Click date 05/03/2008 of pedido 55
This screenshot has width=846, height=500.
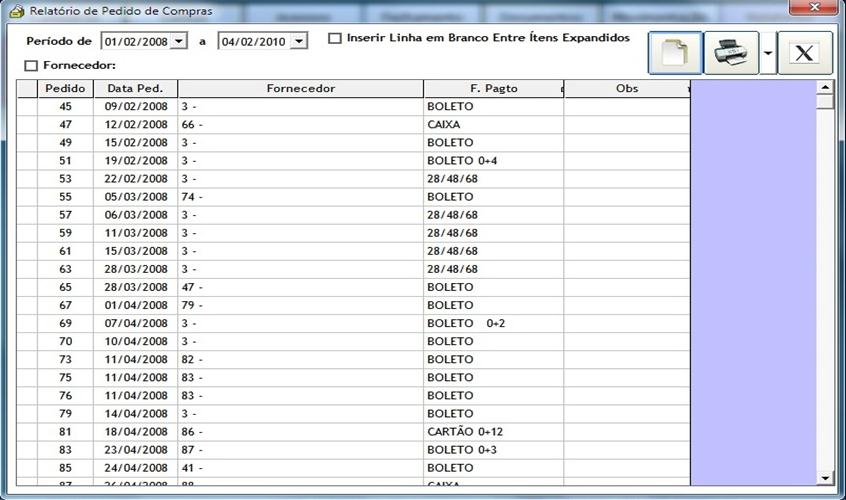click(x=135, y=197)
